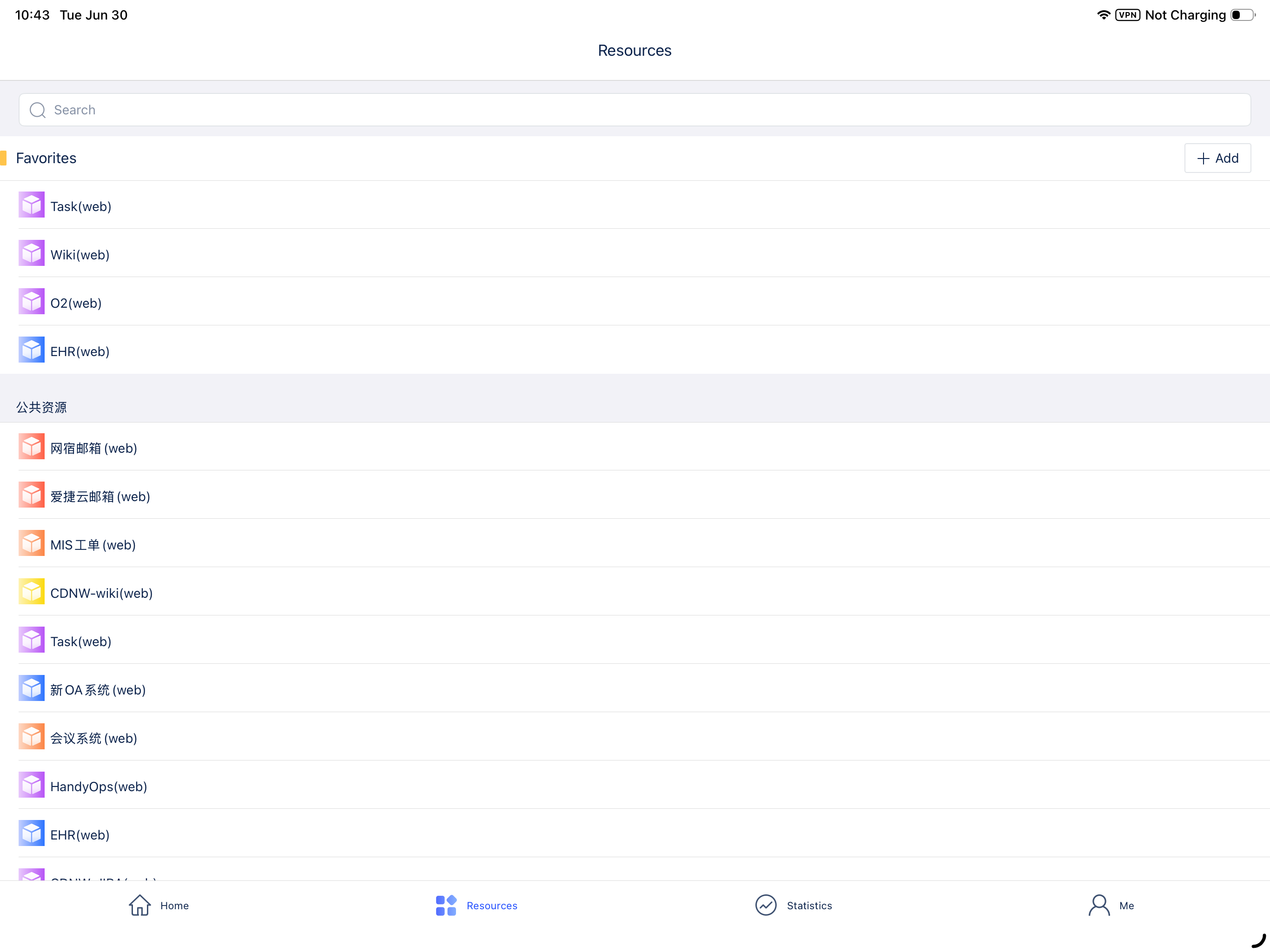The height and width of the screenshot is (952, 1270).
Task: Open 新OA系统 (web) resource
Action: pyautogui.click(x=635, y=688)
